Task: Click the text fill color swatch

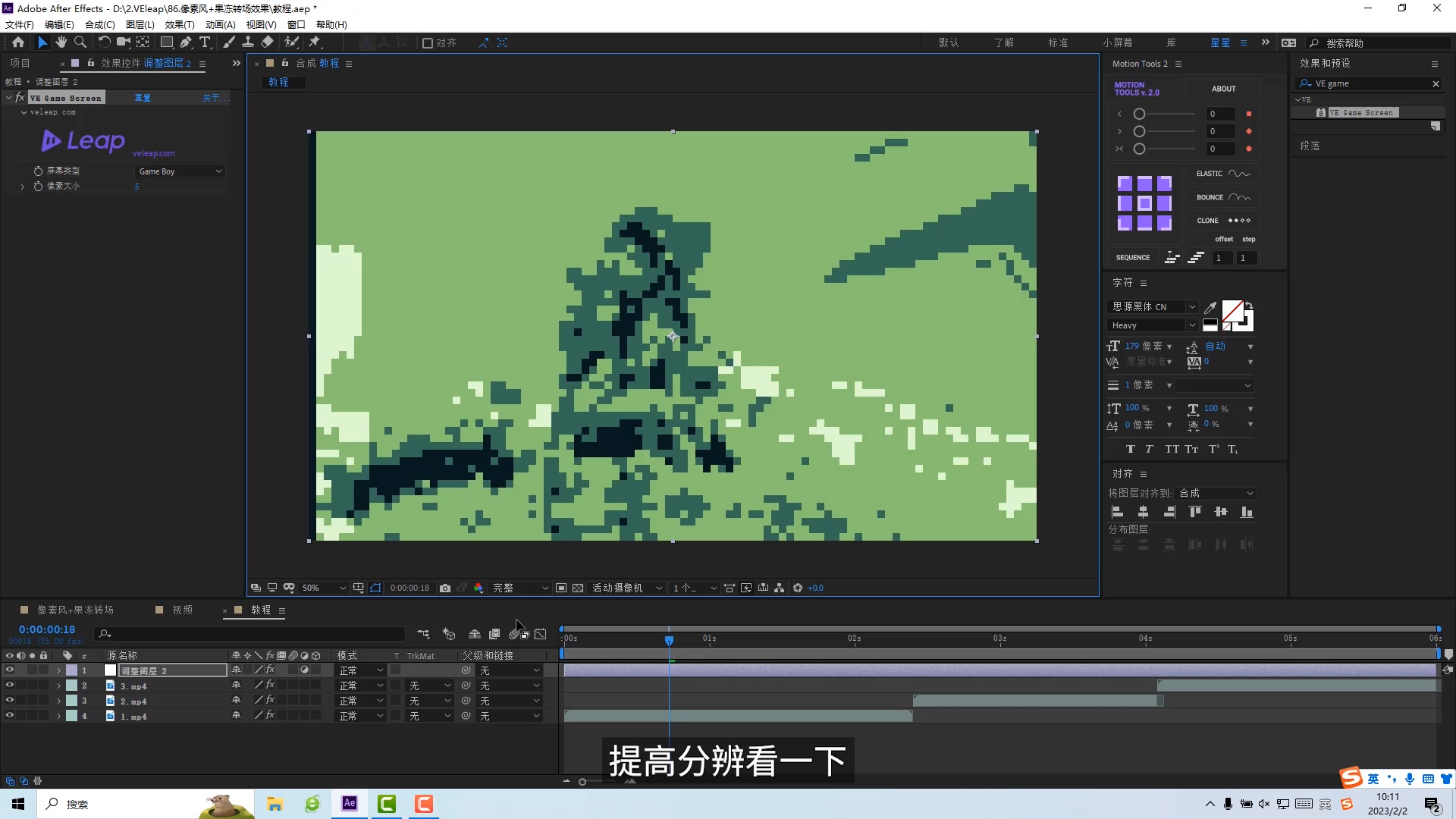Action: (x=1232, y=311)
